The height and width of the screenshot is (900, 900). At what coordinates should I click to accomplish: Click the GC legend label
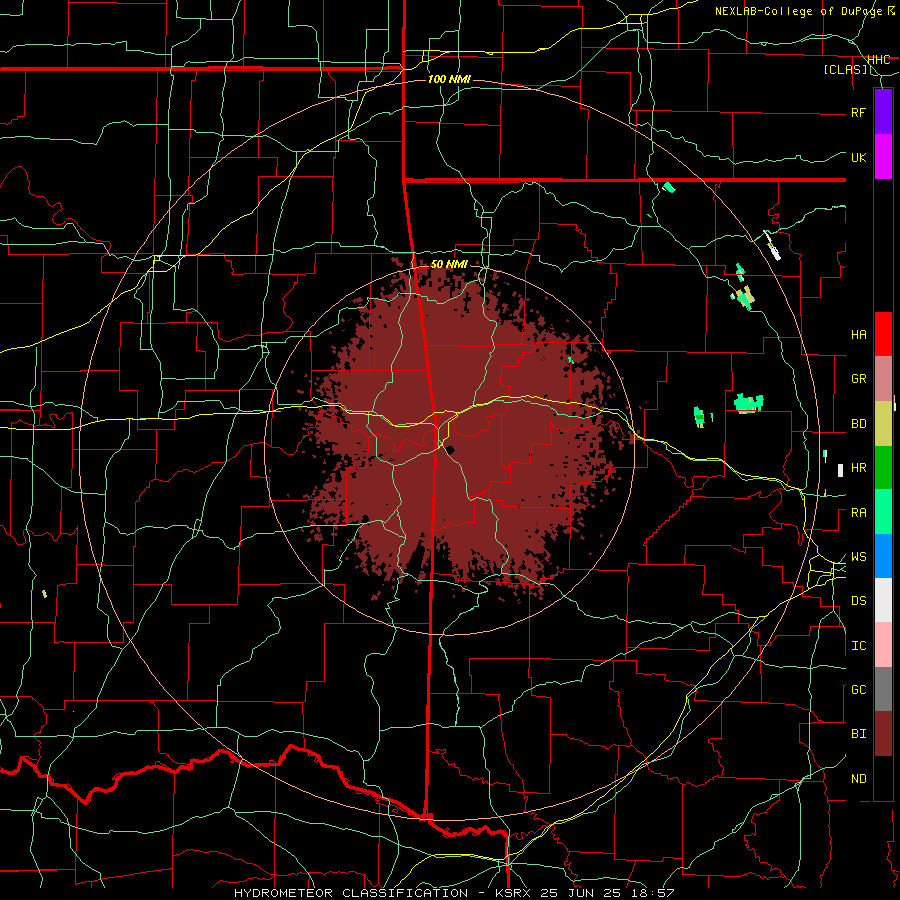point(858,690)
